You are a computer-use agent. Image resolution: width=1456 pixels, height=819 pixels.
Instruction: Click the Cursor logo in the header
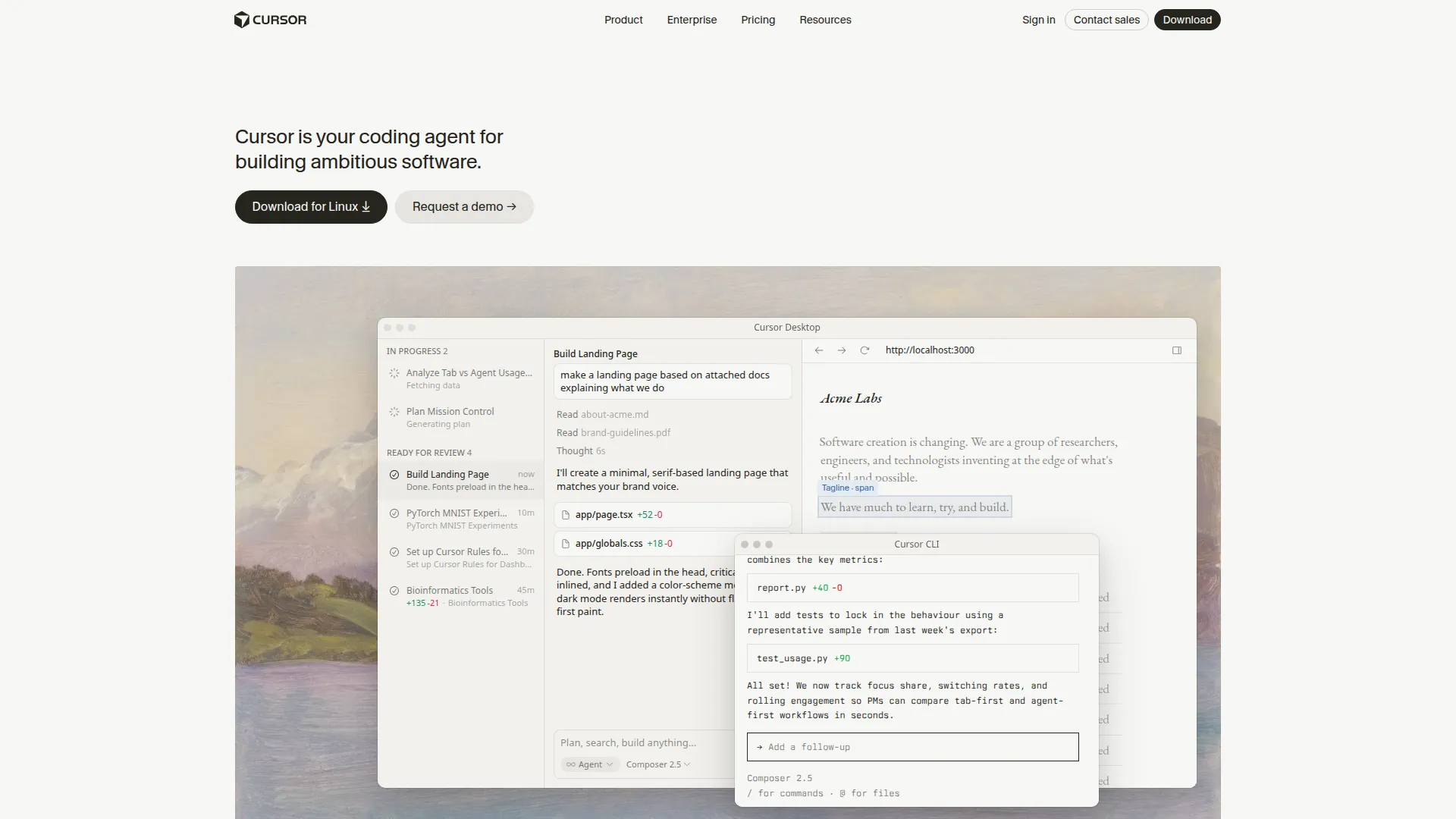(x=271, y=20)
